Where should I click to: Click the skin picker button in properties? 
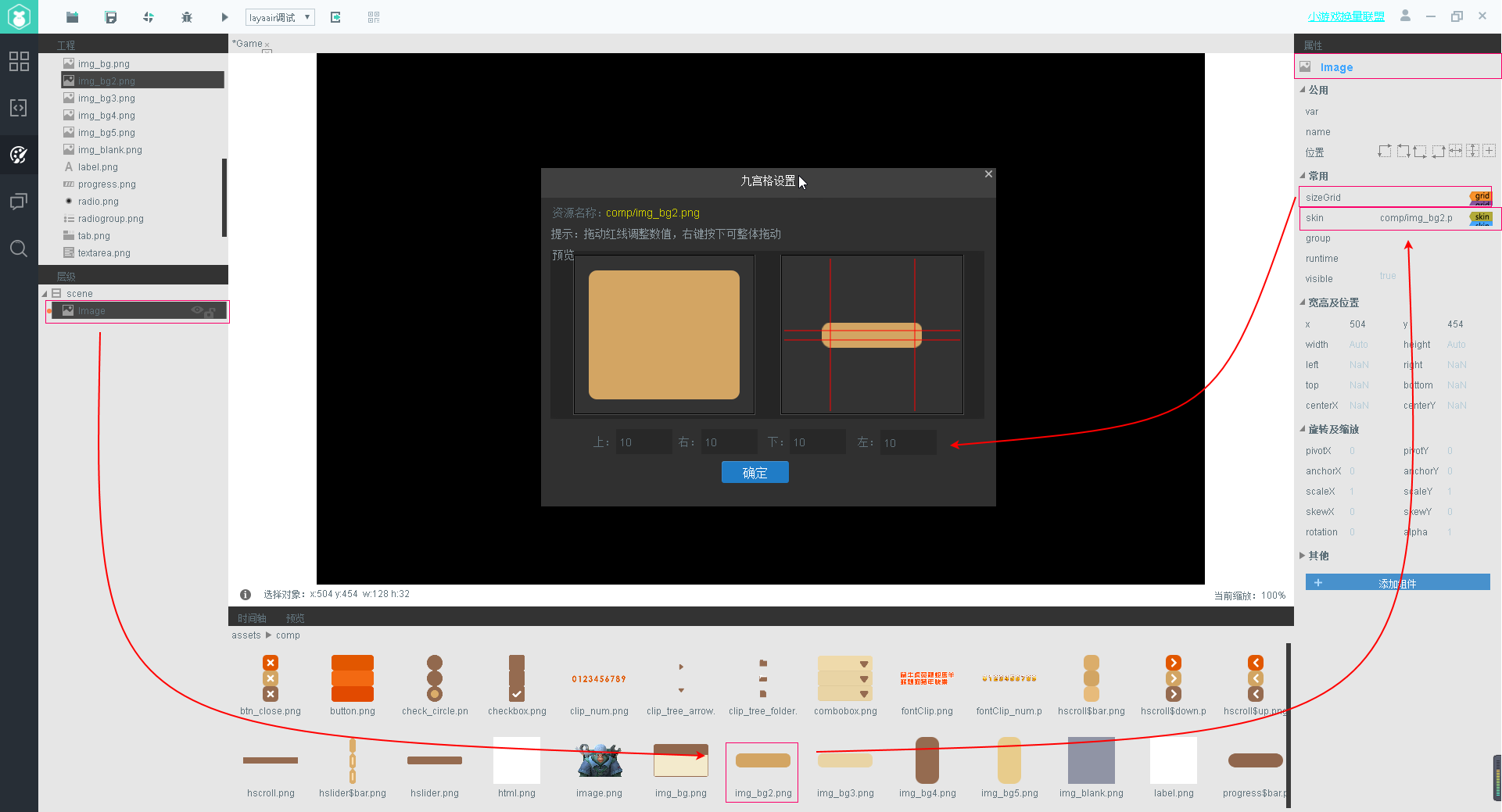tap(1481, 219)
